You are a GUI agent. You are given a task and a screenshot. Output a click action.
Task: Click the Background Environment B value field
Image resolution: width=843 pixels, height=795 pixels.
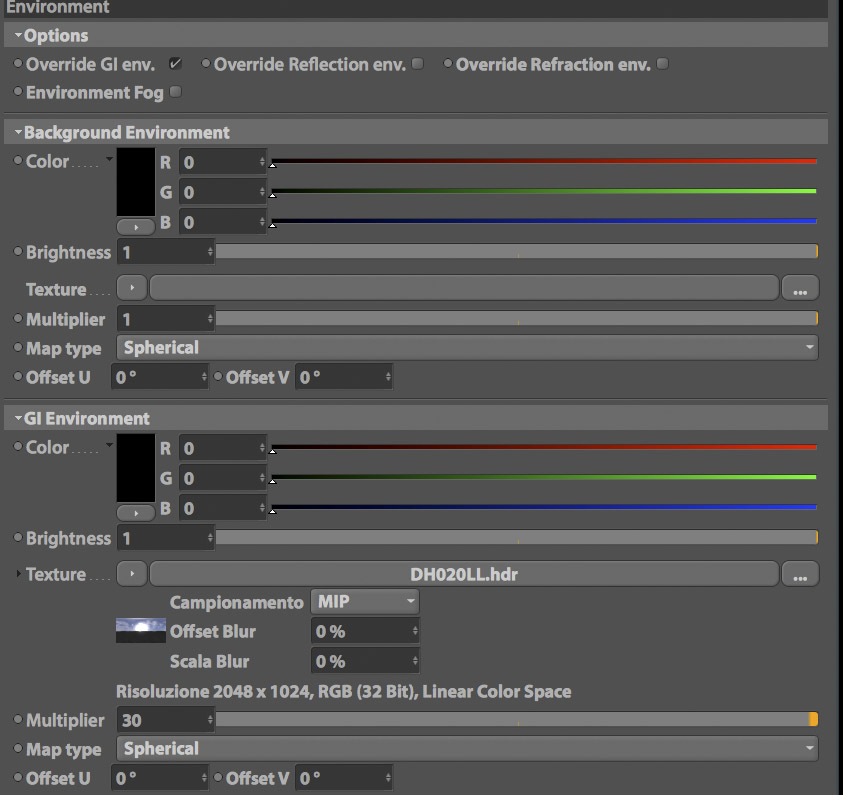223,222
